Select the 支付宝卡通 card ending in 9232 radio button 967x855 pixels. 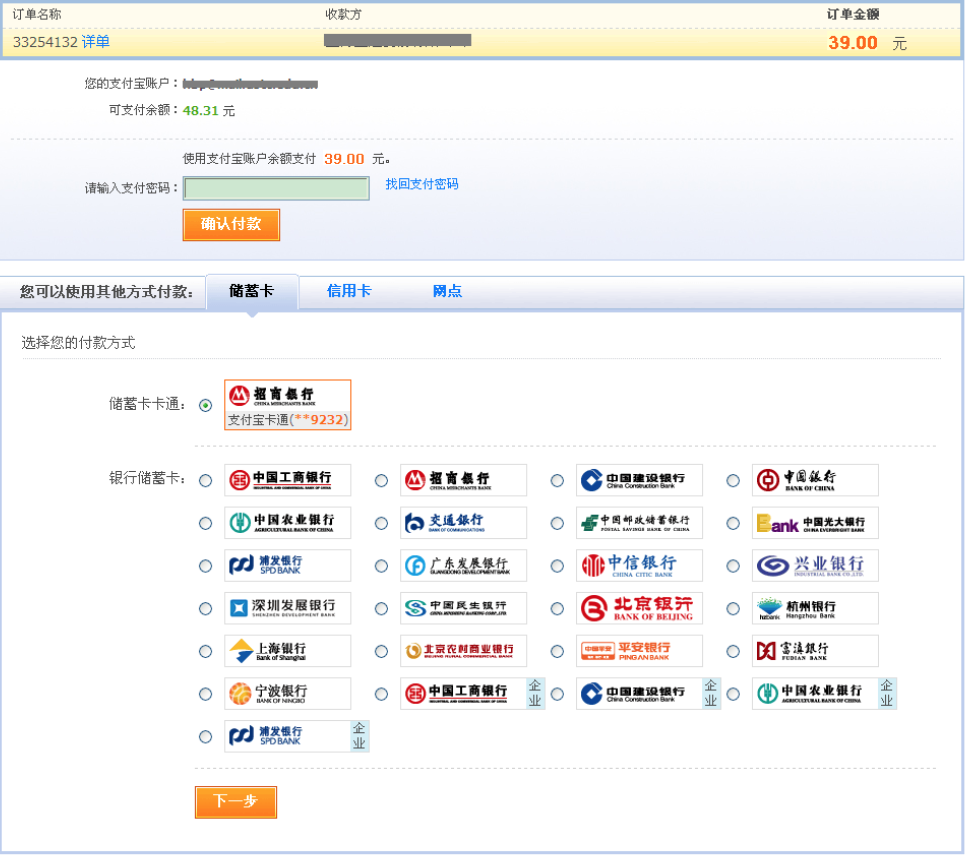(206, 405)
